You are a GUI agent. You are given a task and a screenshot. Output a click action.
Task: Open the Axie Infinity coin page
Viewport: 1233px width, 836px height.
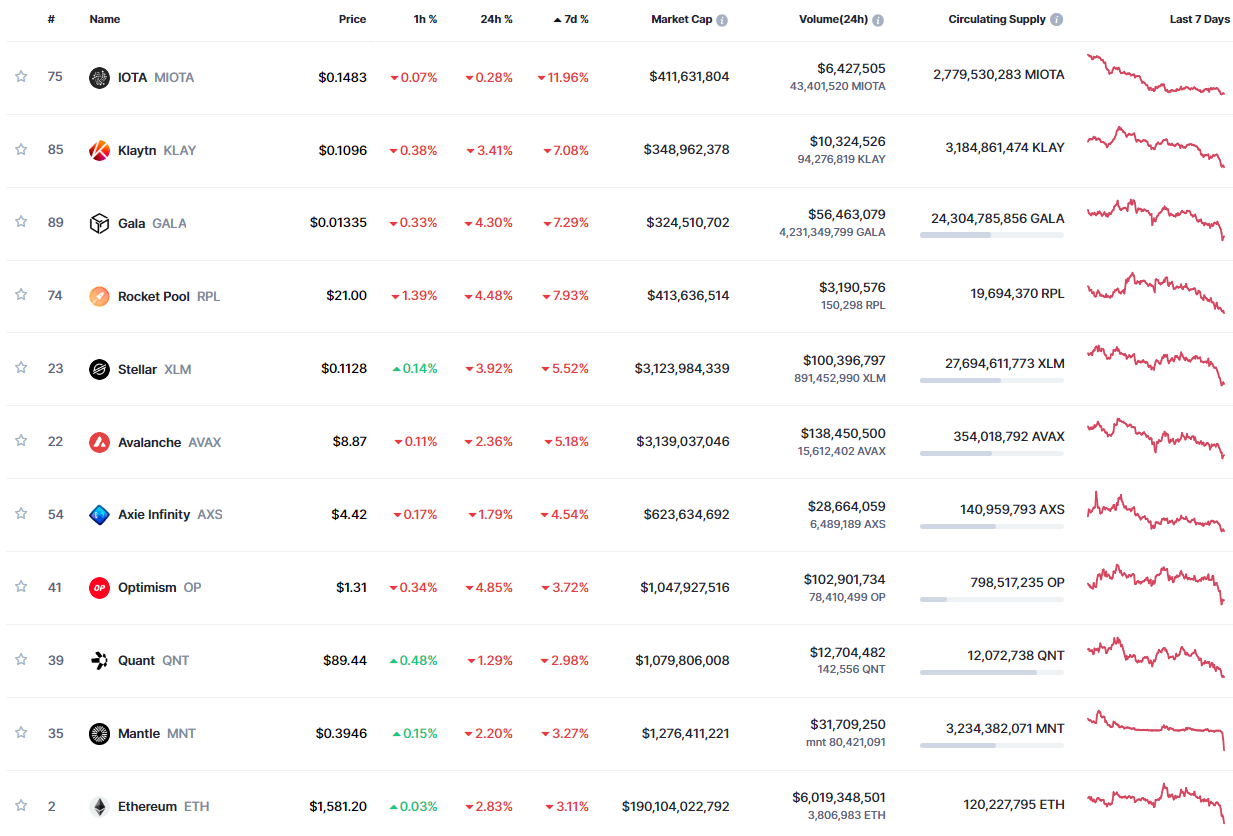154,515
